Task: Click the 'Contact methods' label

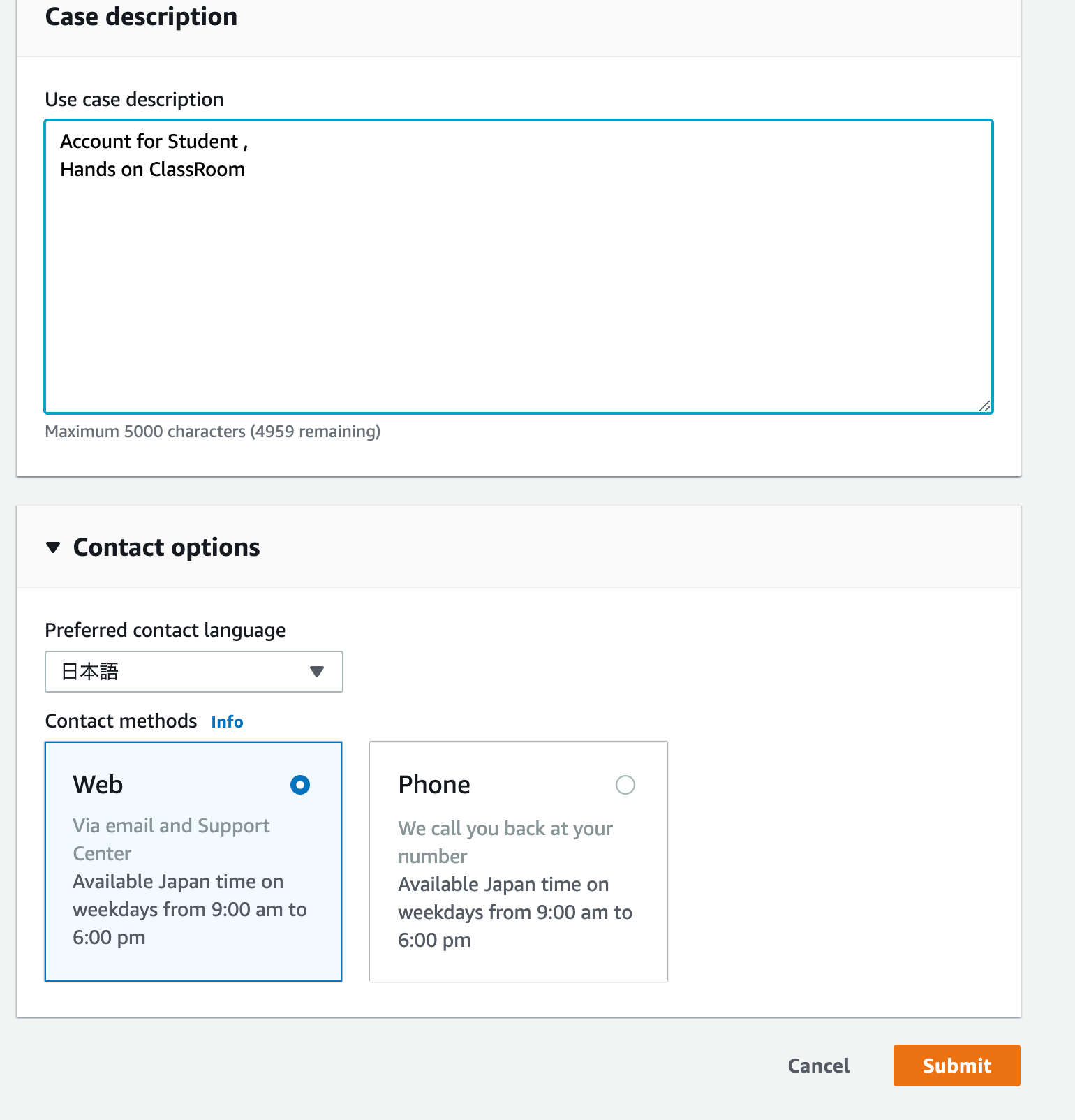Action: 121,721
